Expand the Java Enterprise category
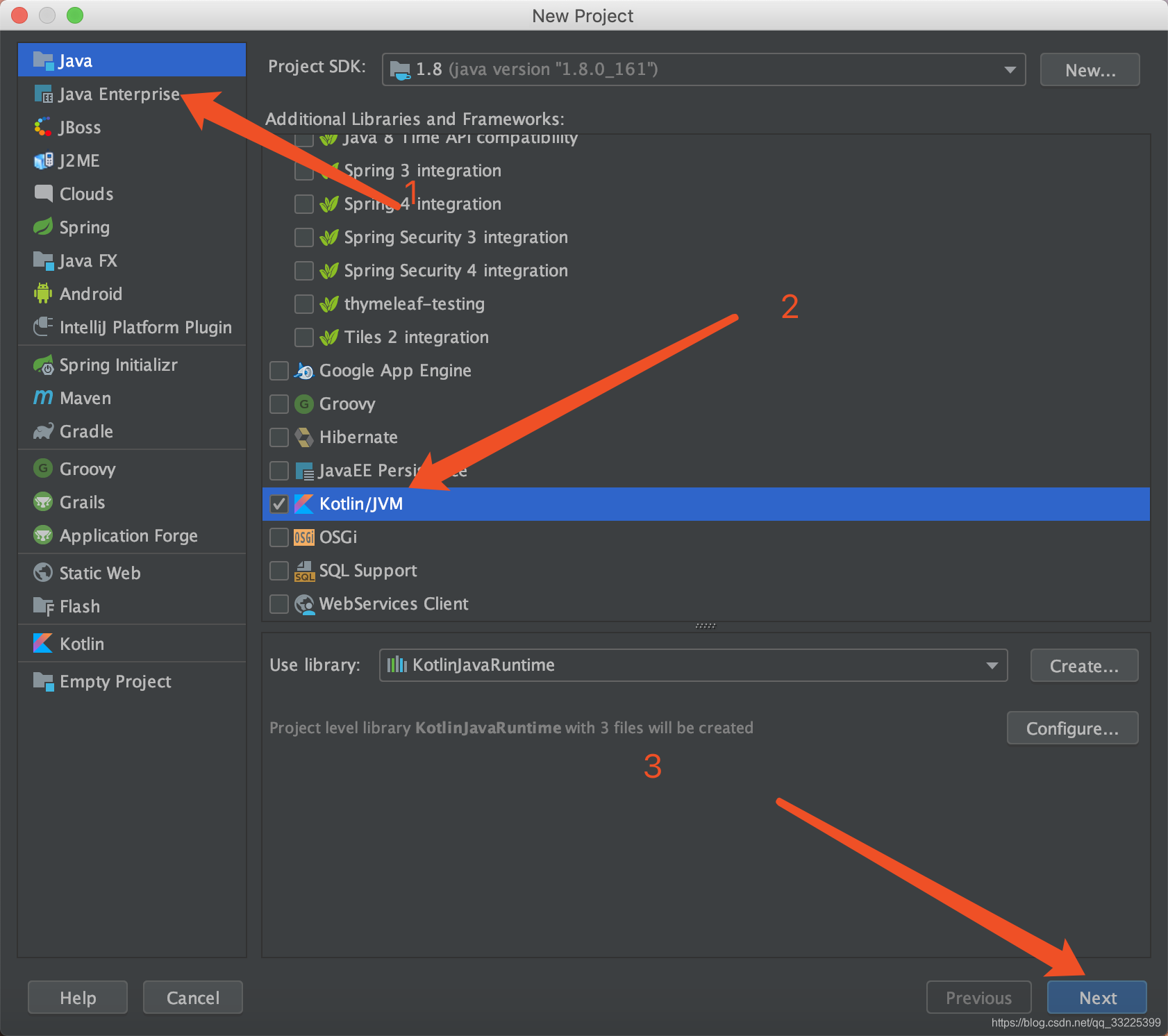Image resolution: width=1168 pixels, height=1036 pixels. [118, 94]
